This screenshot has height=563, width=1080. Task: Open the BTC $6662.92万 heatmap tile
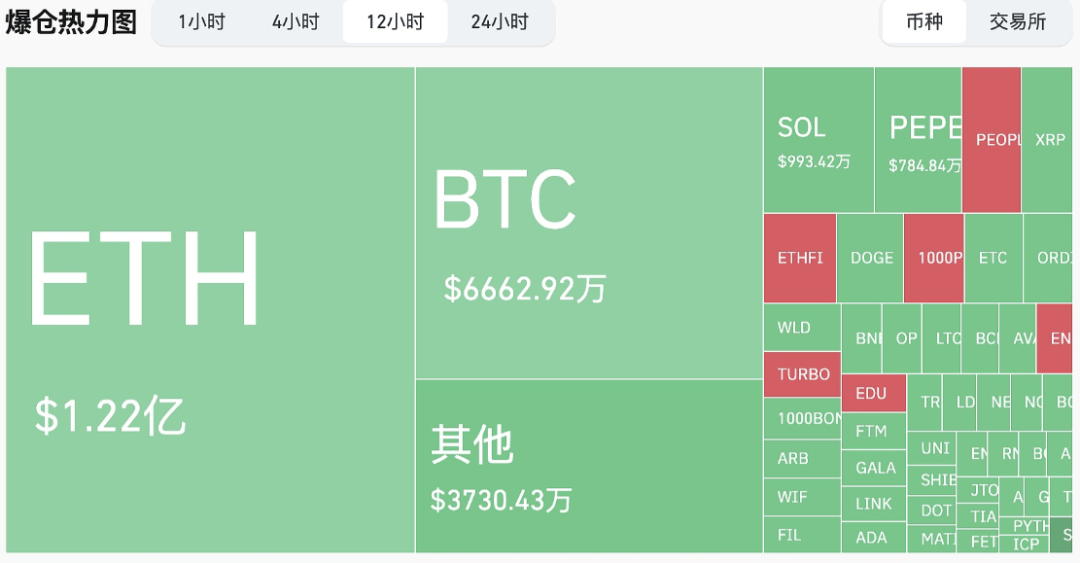589,223
